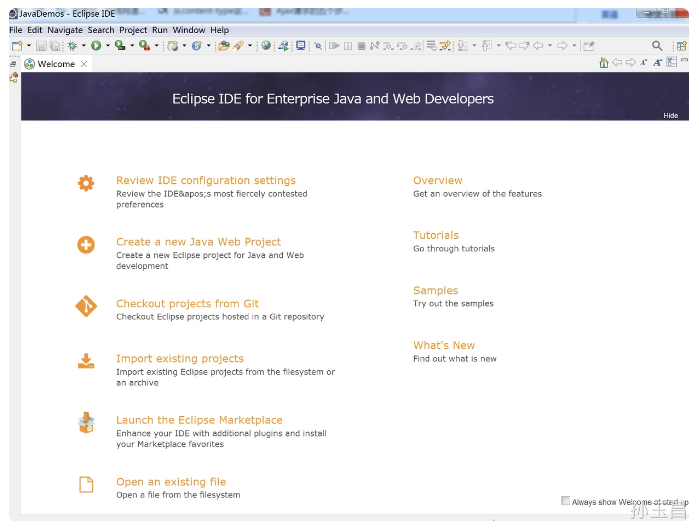Click the Previous Annotation icon
This screenshot has width=699, height=528.
(487, 46)
